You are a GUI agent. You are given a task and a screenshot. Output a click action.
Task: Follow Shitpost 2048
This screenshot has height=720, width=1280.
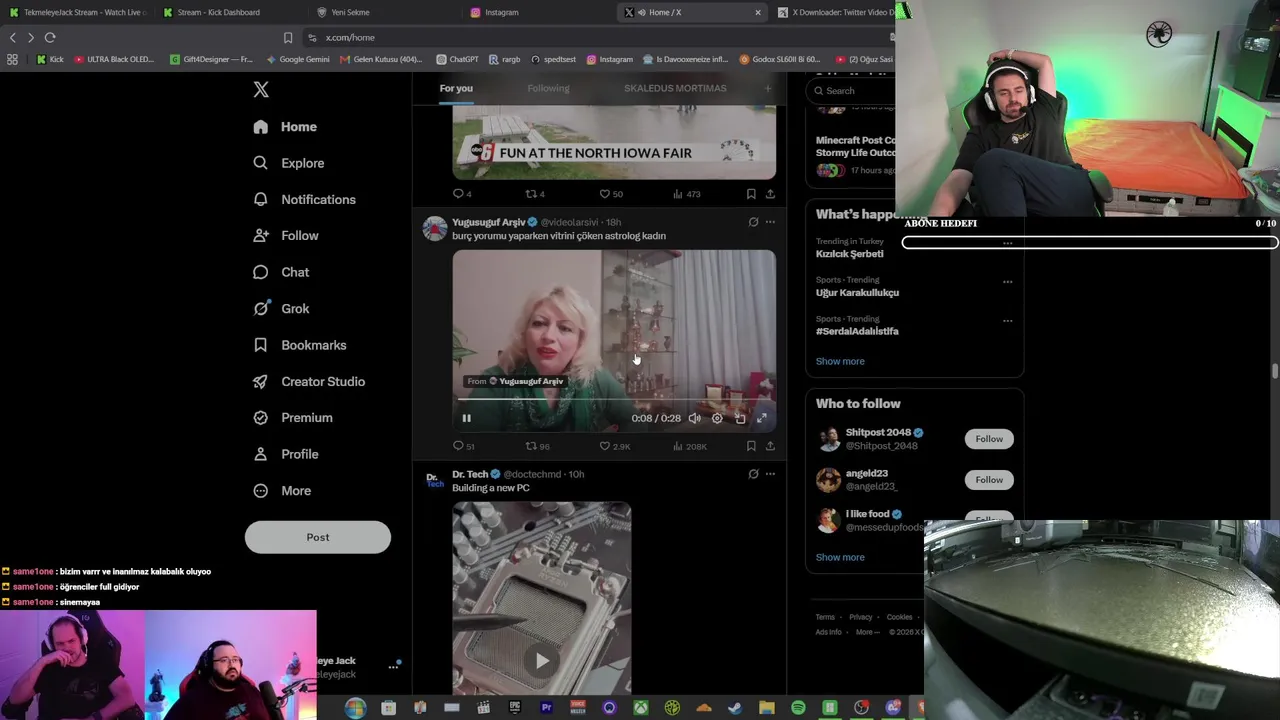point(989,439)
